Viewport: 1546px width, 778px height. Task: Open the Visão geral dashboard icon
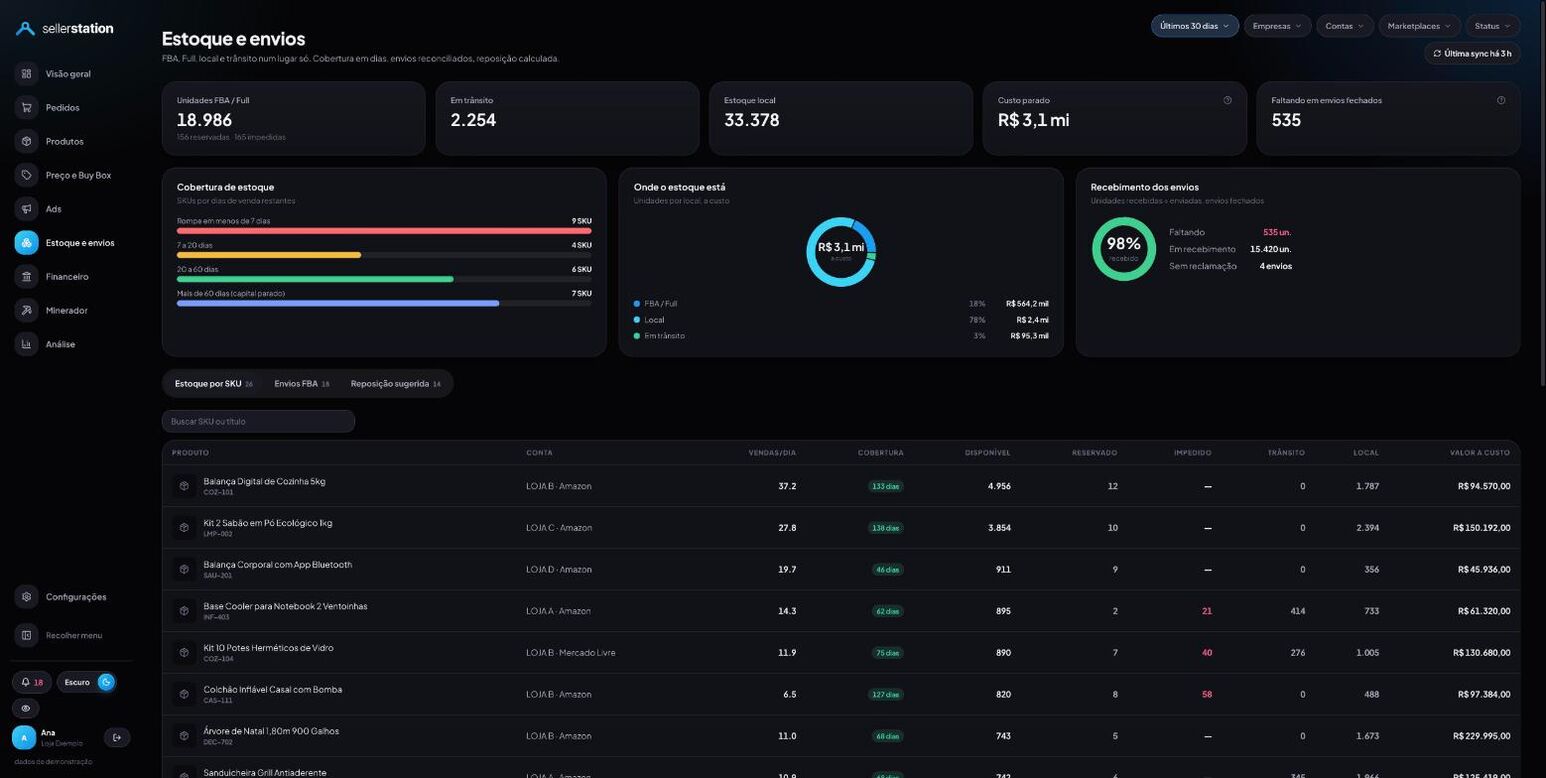[26, 74]
